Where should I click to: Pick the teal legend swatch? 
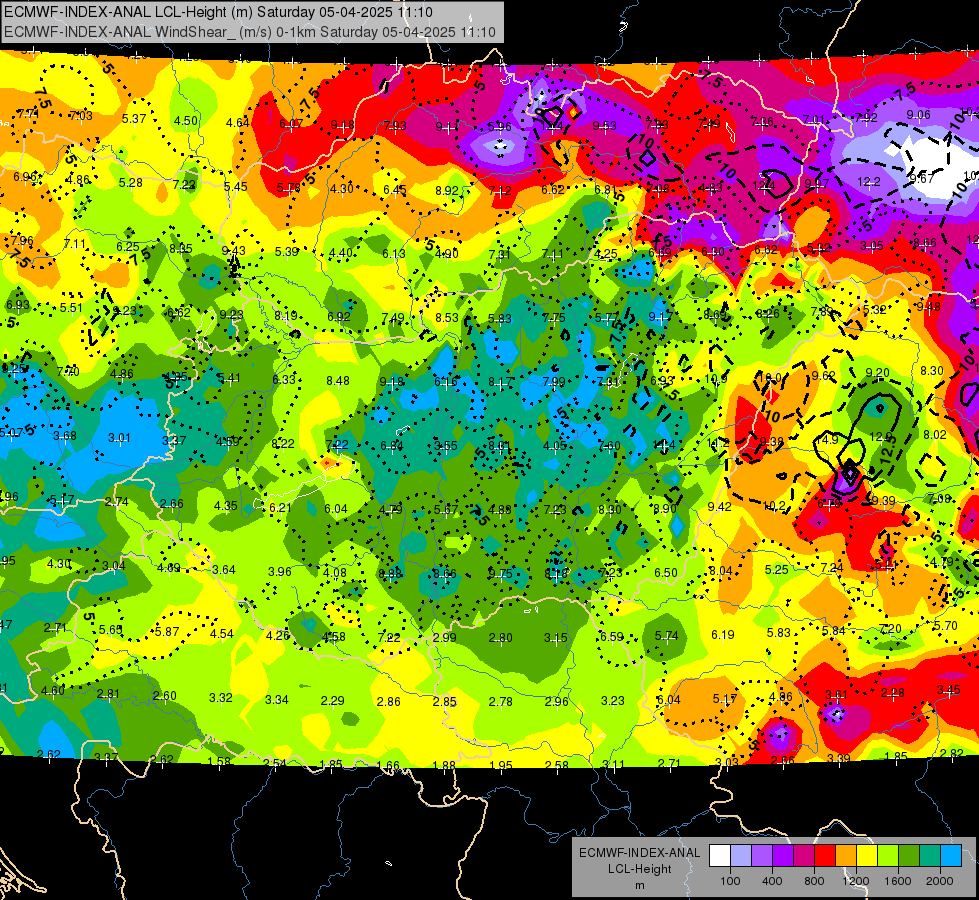[x=930, y=856]
